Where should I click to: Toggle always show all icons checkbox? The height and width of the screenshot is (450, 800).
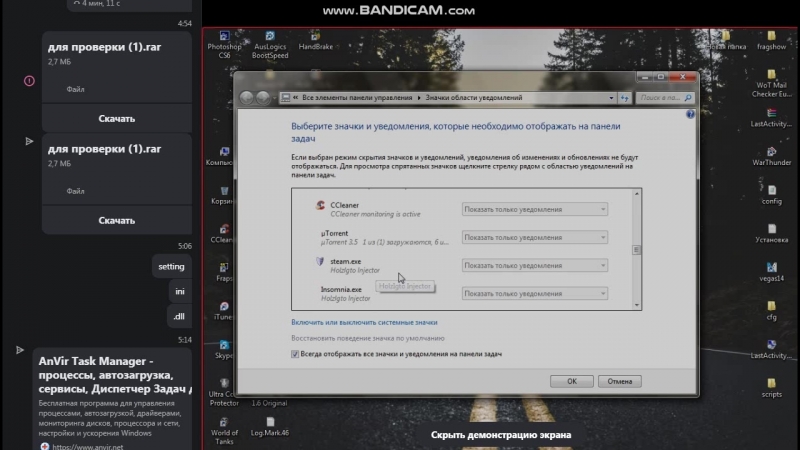(295, 354)
